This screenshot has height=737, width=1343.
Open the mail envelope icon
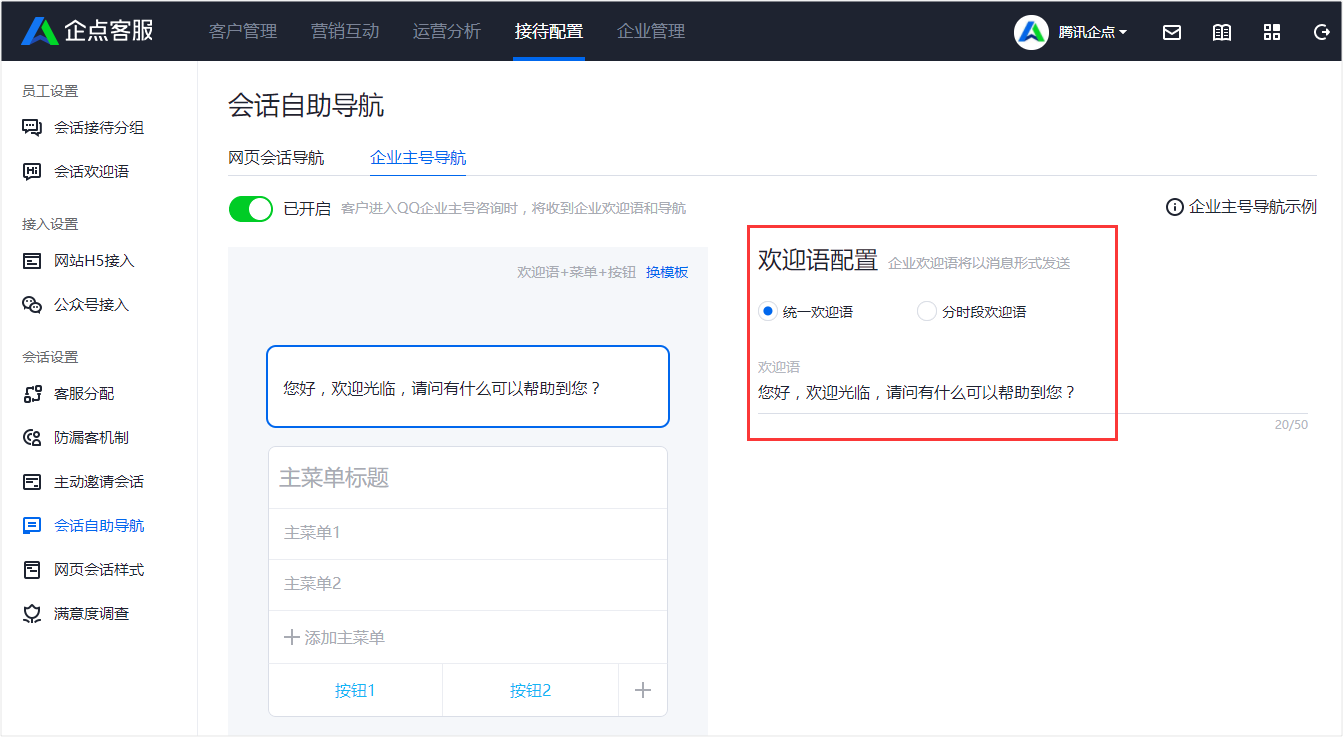pyautogui.click(x=1172, y=32)
